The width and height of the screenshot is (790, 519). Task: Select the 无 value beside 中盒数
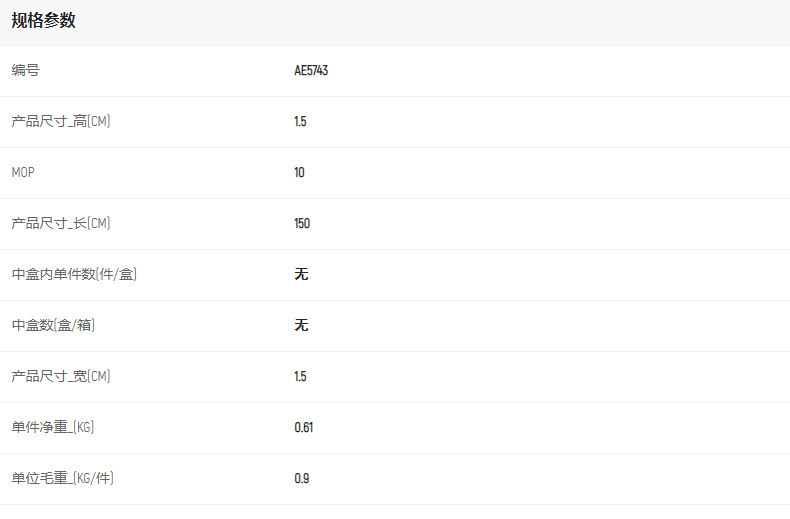click(x=301, y=326)
